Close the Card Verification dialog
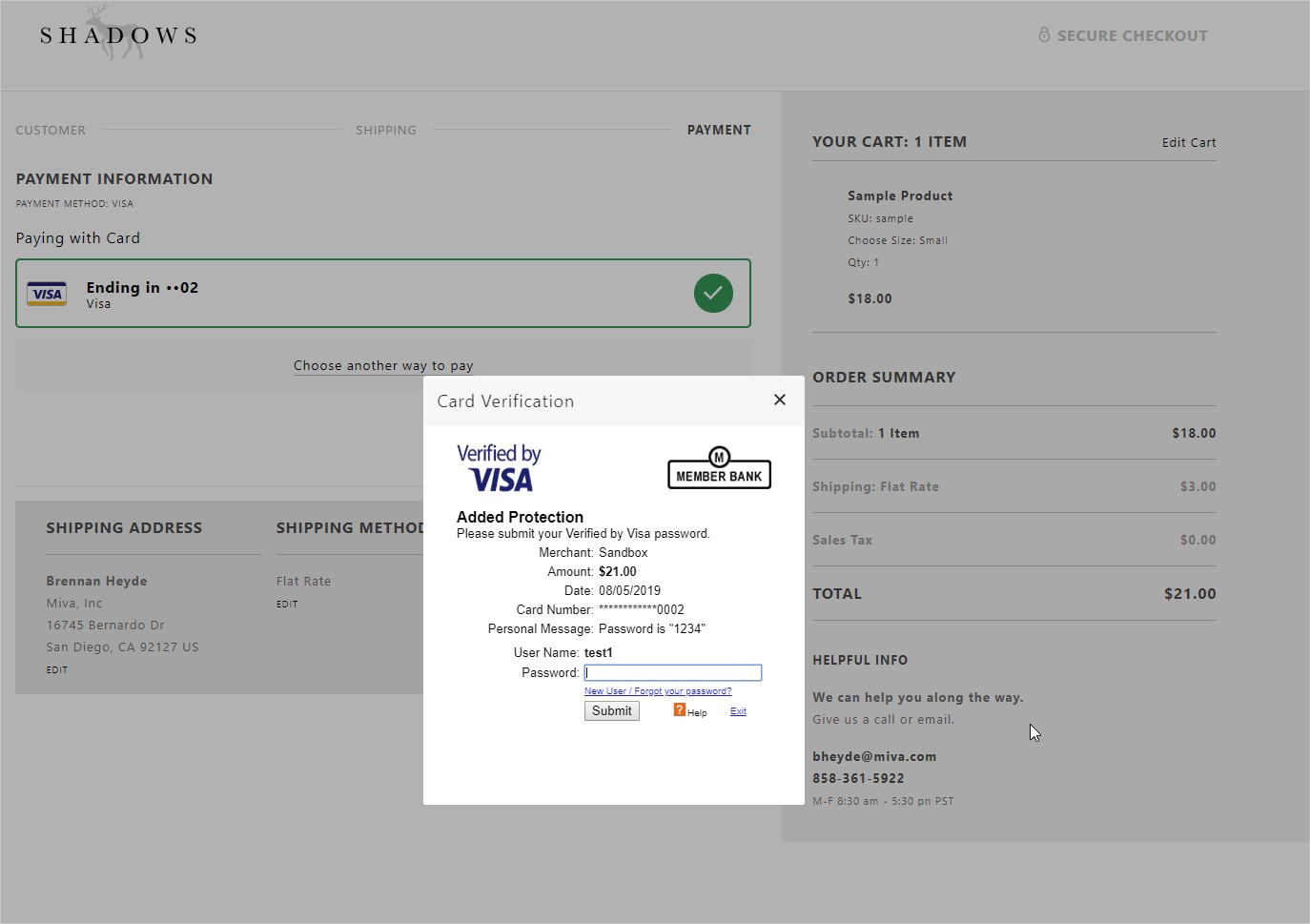This screenshot has height=924, width=1310. click(x=779, y=400)
